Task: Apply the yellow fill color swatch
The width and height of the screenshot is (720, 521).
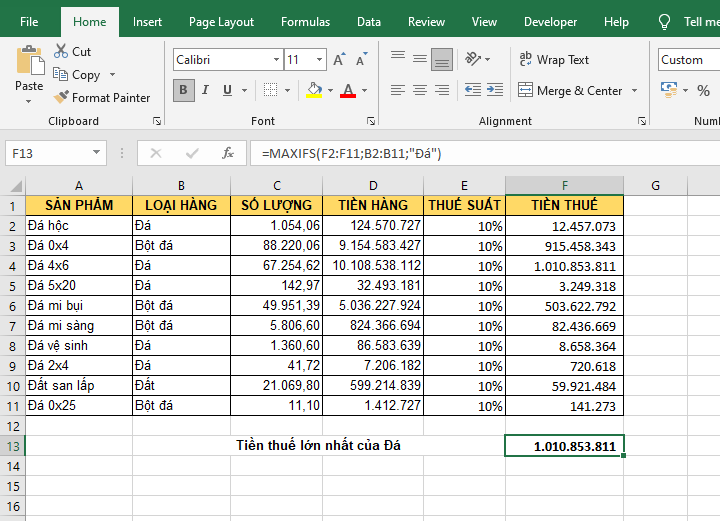Action: [x=314, y=91]
